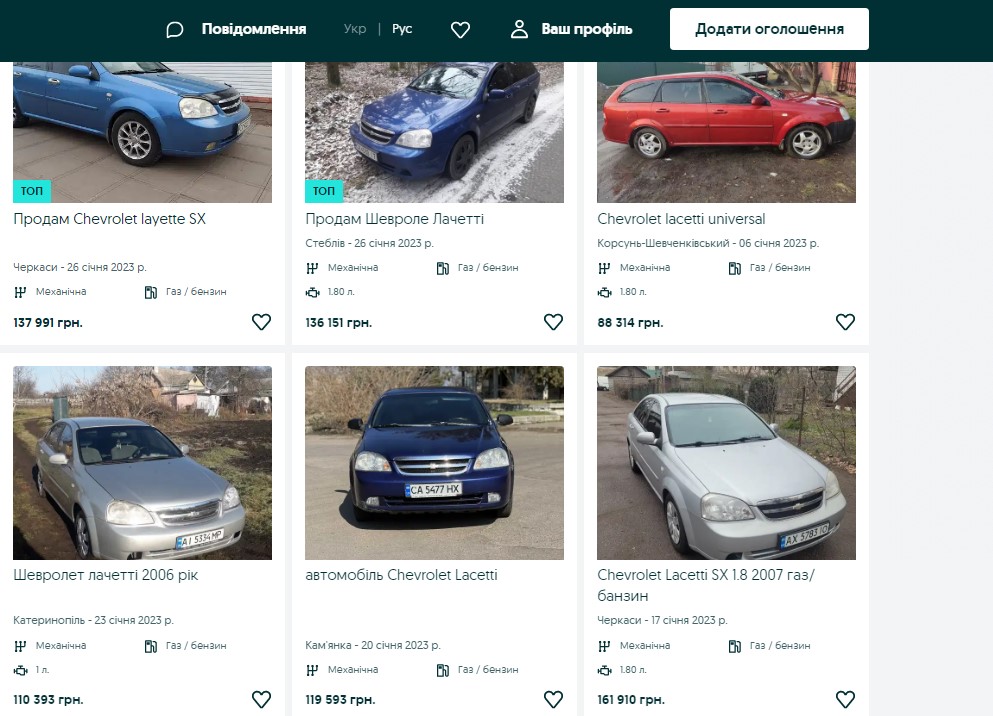This screenshot has height=716, width=993.
Task: Click the engine icon in the 161 910 грн. listing
Action: [605, 670]
